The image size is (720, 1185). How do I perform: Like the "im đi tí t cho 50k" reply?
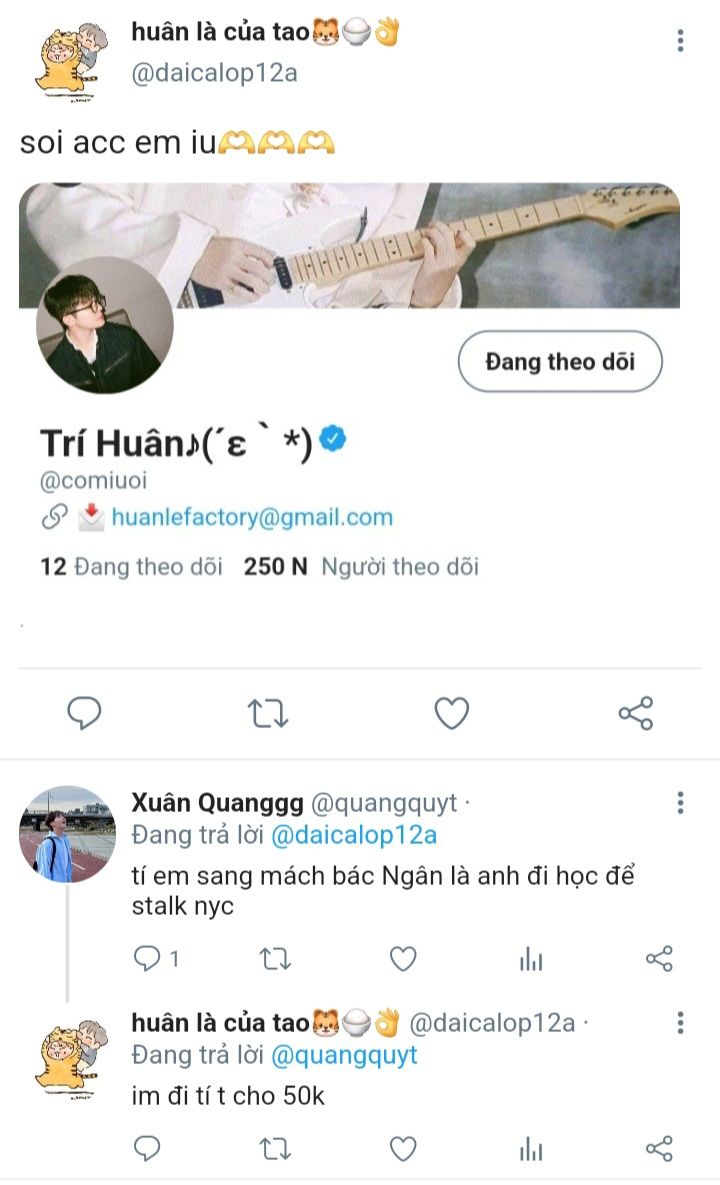pyautogui.click(x=403, y=1148)
